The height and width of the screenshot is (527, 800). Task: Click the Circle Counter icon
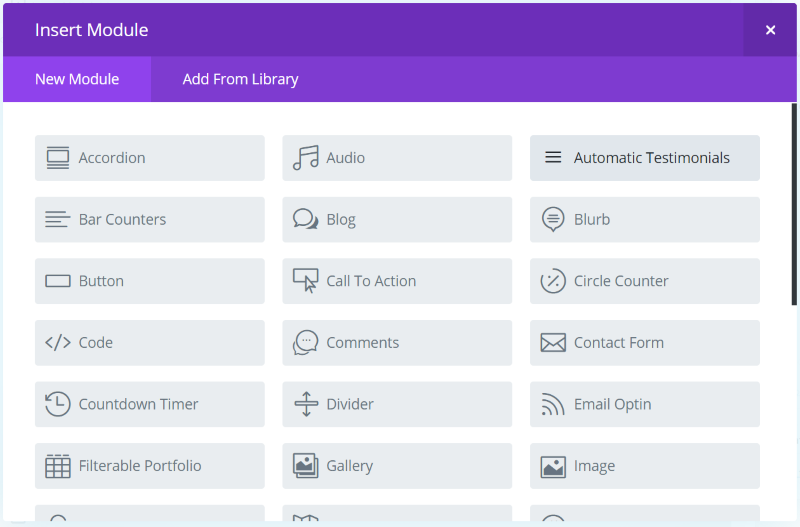click(553, 281)
